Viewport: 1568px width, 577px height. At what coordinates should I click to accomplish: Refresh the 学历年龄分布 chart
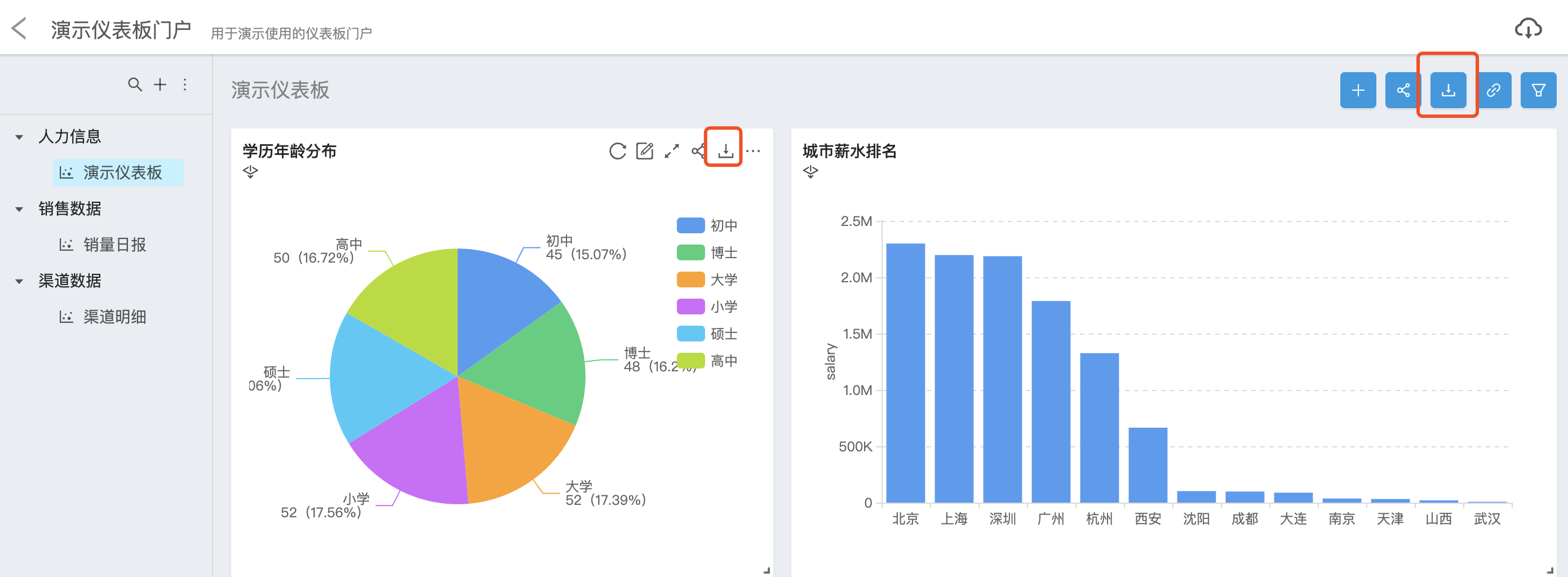click(617, 151)
